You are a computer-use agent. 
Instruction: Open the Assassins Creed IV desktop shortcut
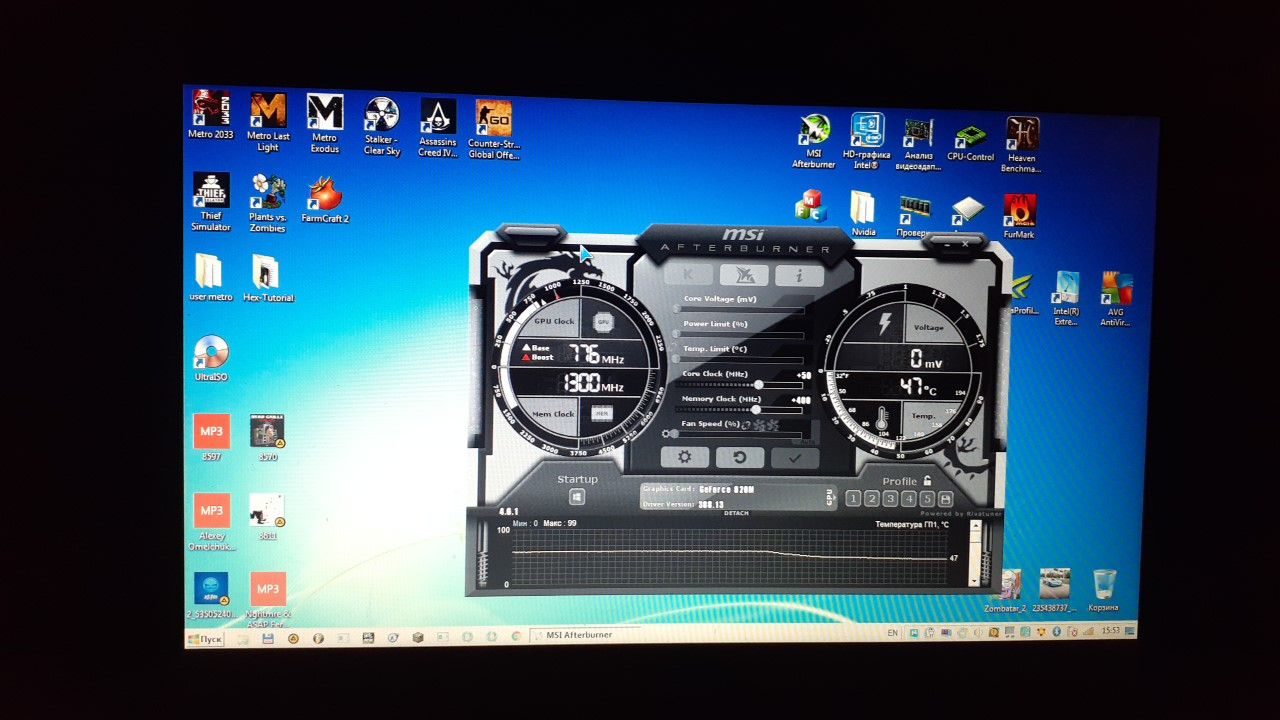438,128
